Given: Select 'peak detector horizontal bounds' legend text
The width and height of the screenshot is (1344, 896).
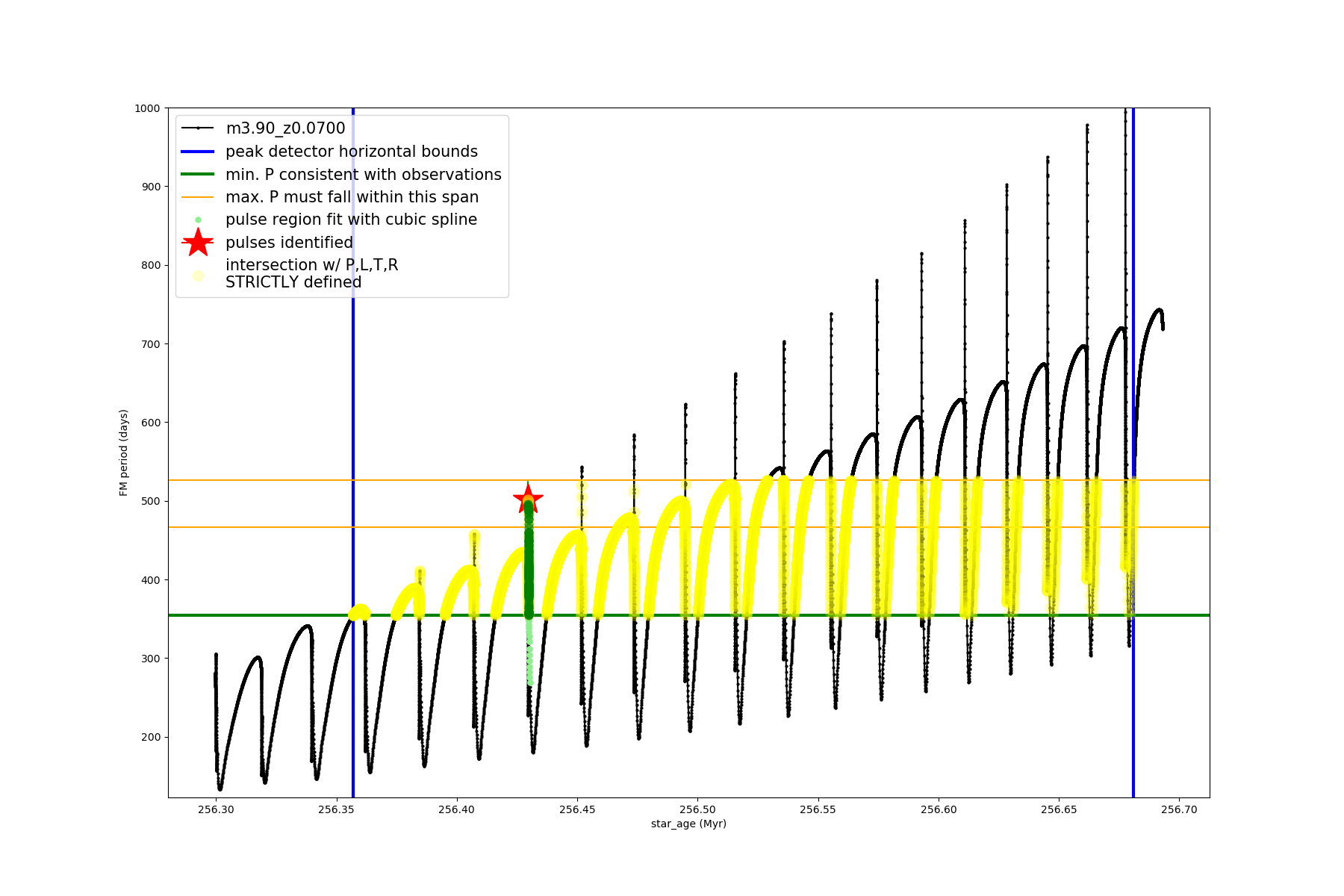Looking at the screenshot, I should pos(351,152).
